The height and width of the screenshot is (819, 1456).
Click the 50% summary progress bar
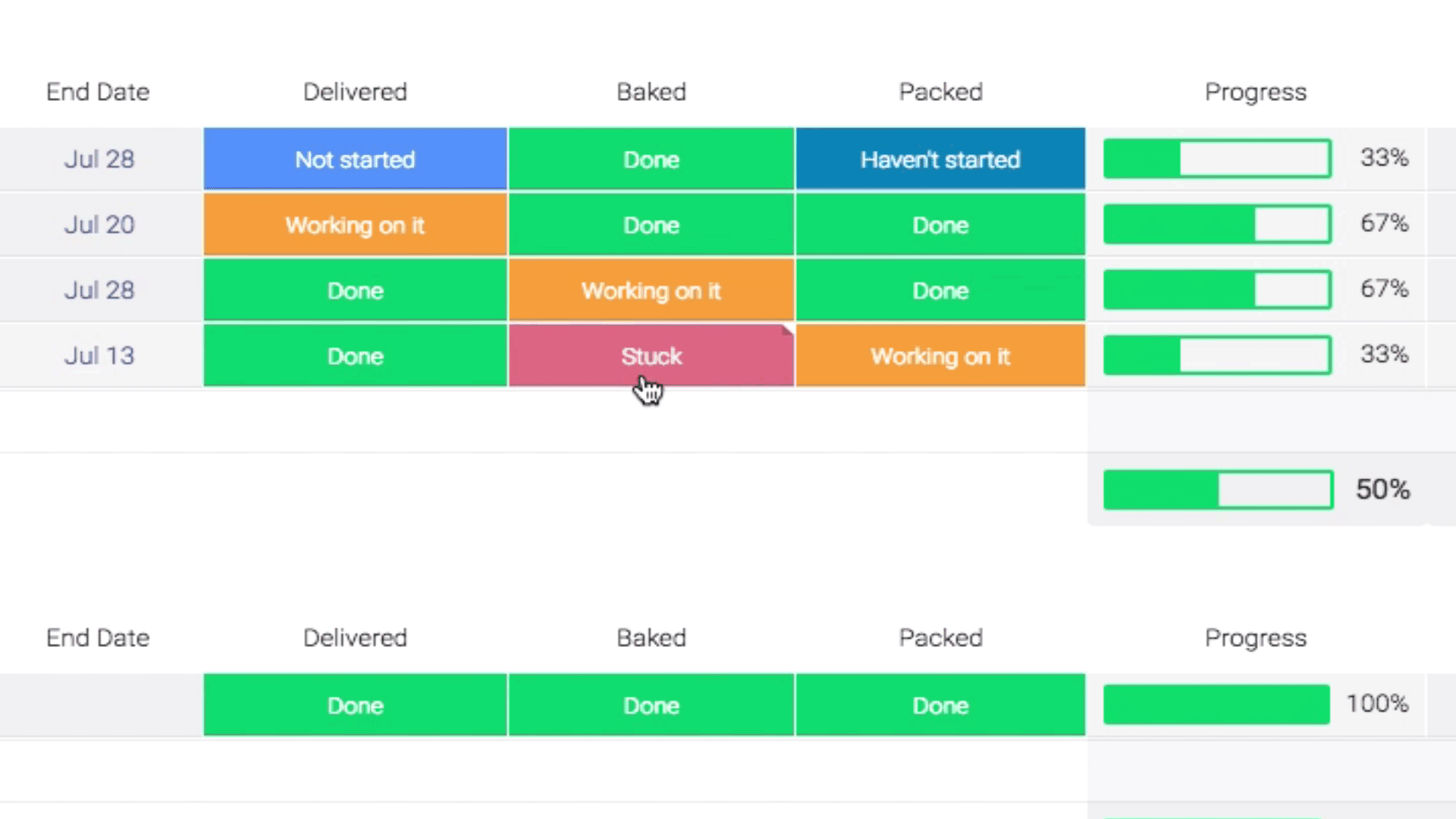(x=1218, y=489)
